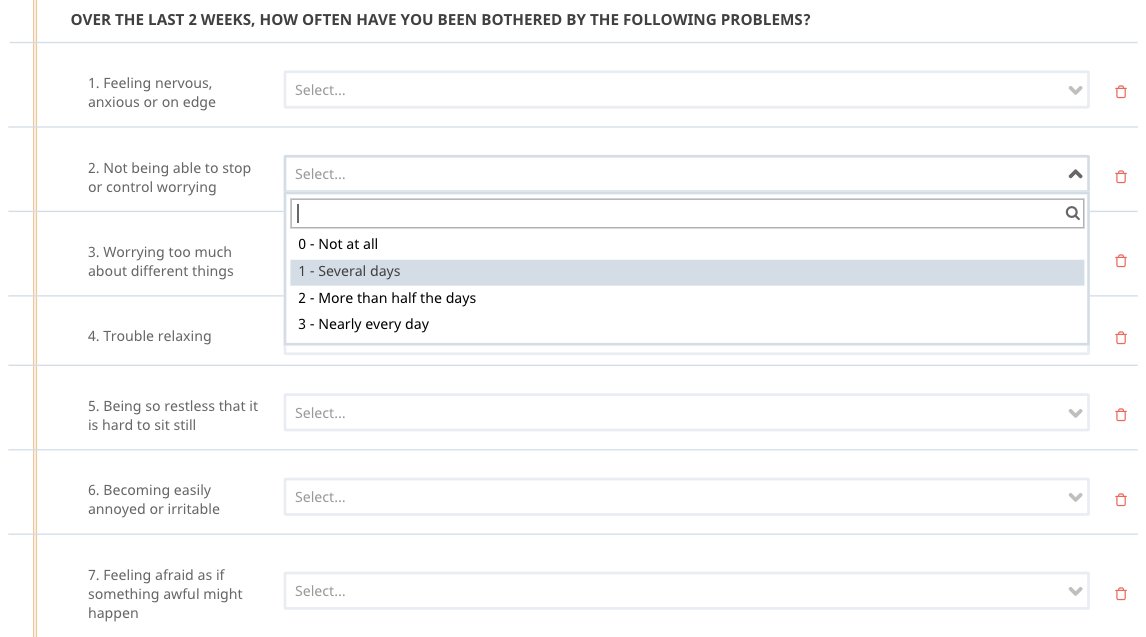
Task: Delete question 2 control worrying row
Action: coord(1120,177)
